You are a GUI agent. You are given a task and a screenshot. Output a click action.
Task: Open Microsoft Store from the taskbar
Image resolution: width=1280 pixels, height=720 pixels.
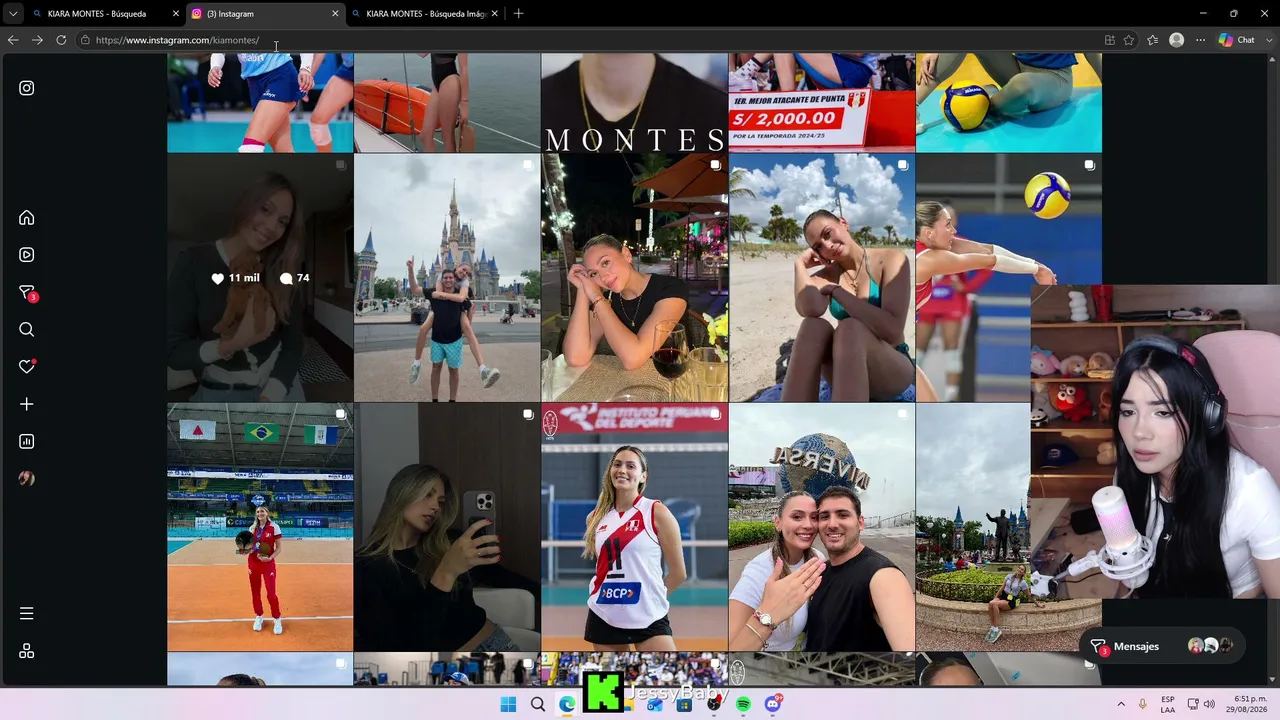tap(684, 704)
